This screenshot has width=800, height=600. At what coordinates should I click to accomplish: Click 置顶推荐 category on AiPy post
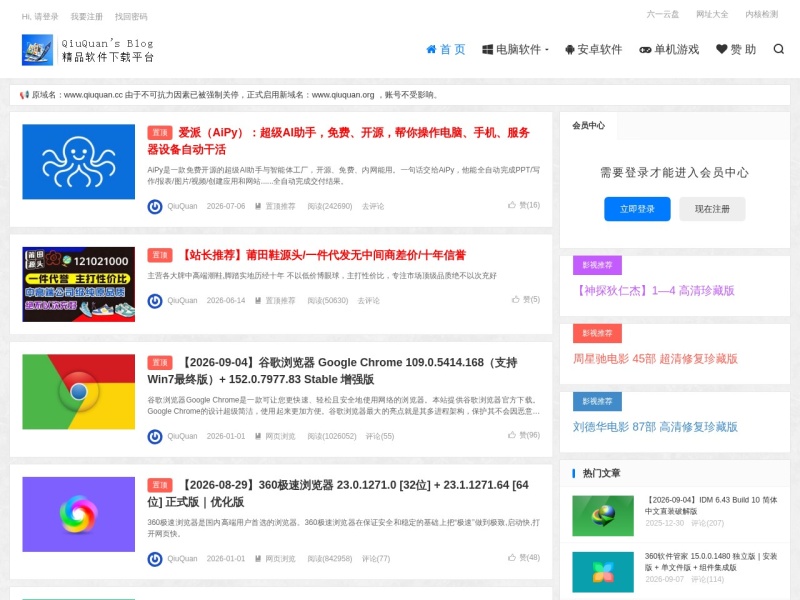pyautogui.click(x=280, y=207)
